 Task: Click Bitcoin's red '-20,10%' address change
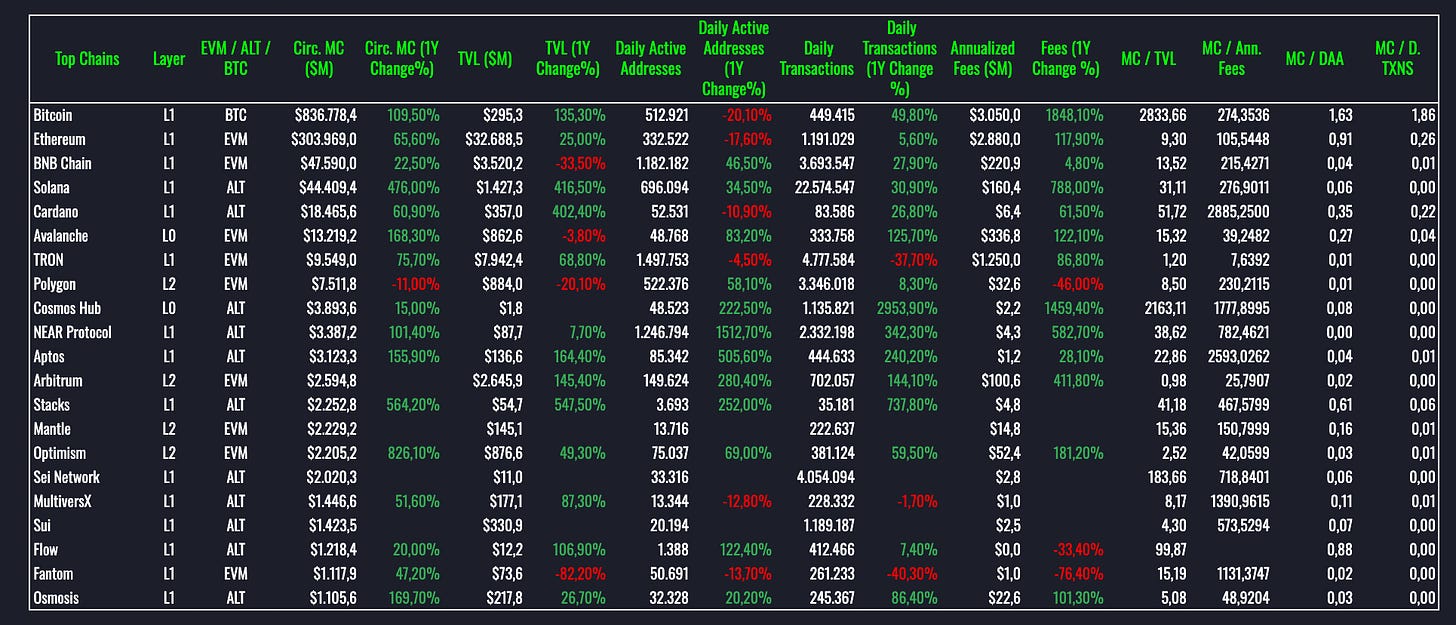746,116
